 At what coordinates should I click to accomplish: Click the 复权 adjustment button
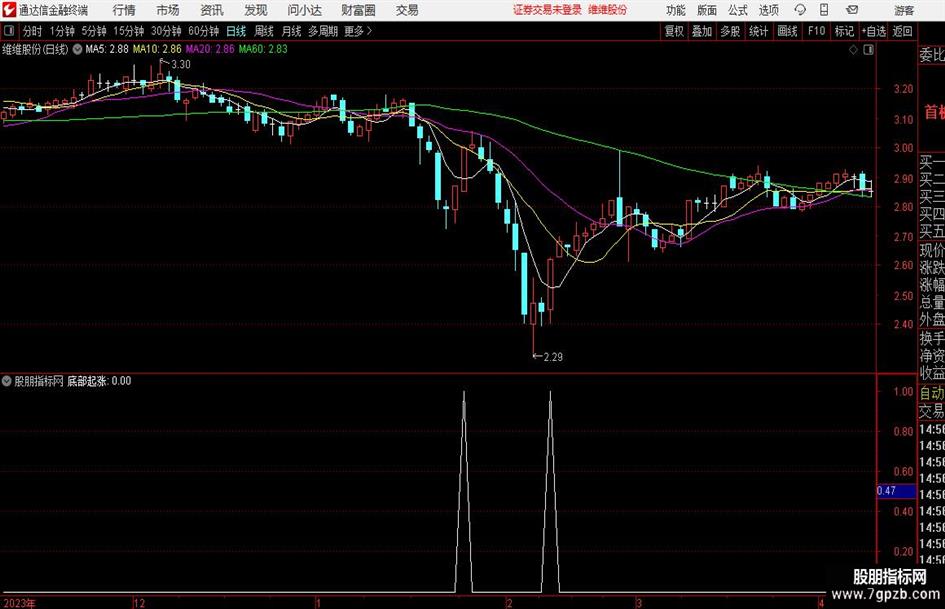click(674, 31)
